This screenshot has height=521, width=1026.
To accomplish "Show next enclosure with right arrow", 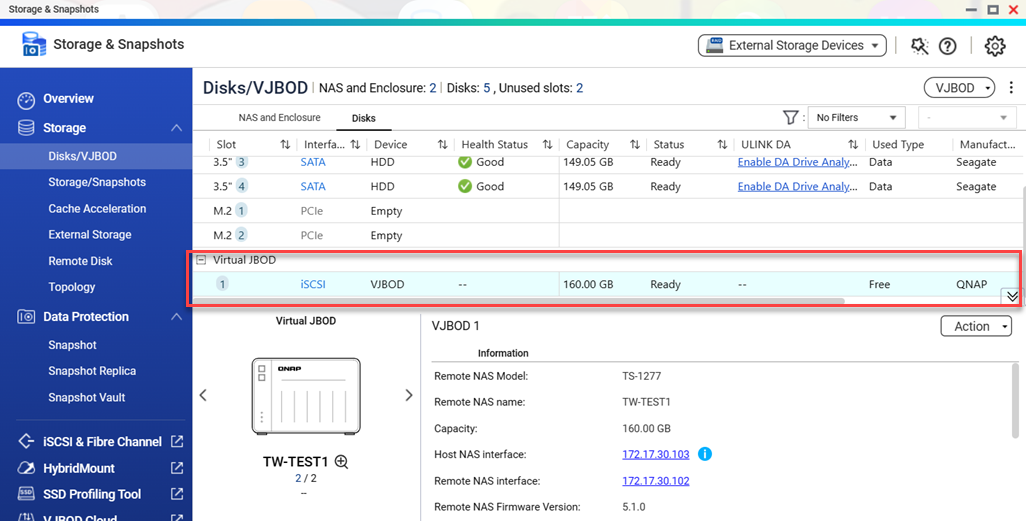I will 408,395.
